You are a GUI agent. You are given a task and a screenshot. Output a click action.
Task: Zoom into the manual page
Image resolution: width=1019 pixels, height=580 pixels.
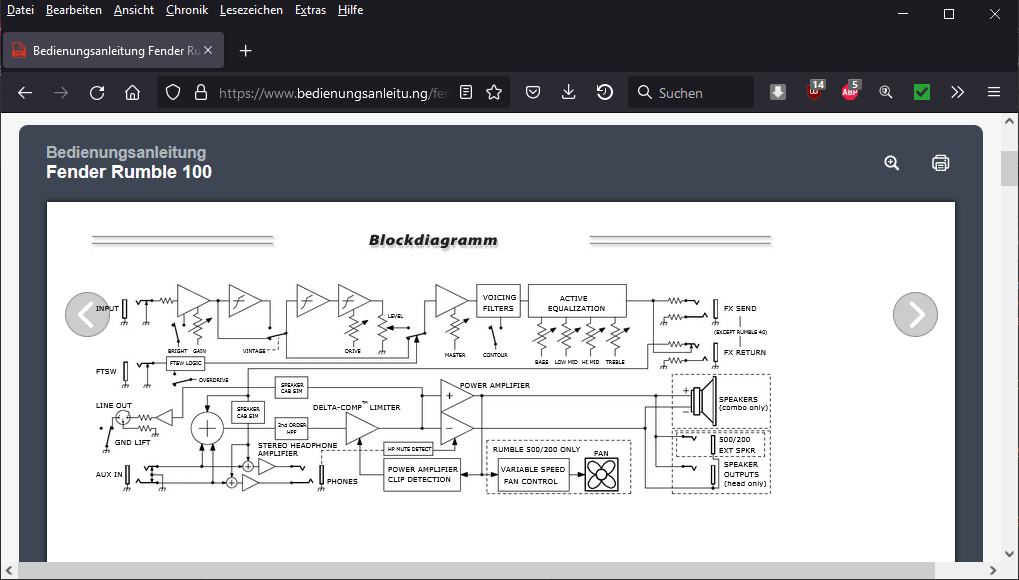892,163
